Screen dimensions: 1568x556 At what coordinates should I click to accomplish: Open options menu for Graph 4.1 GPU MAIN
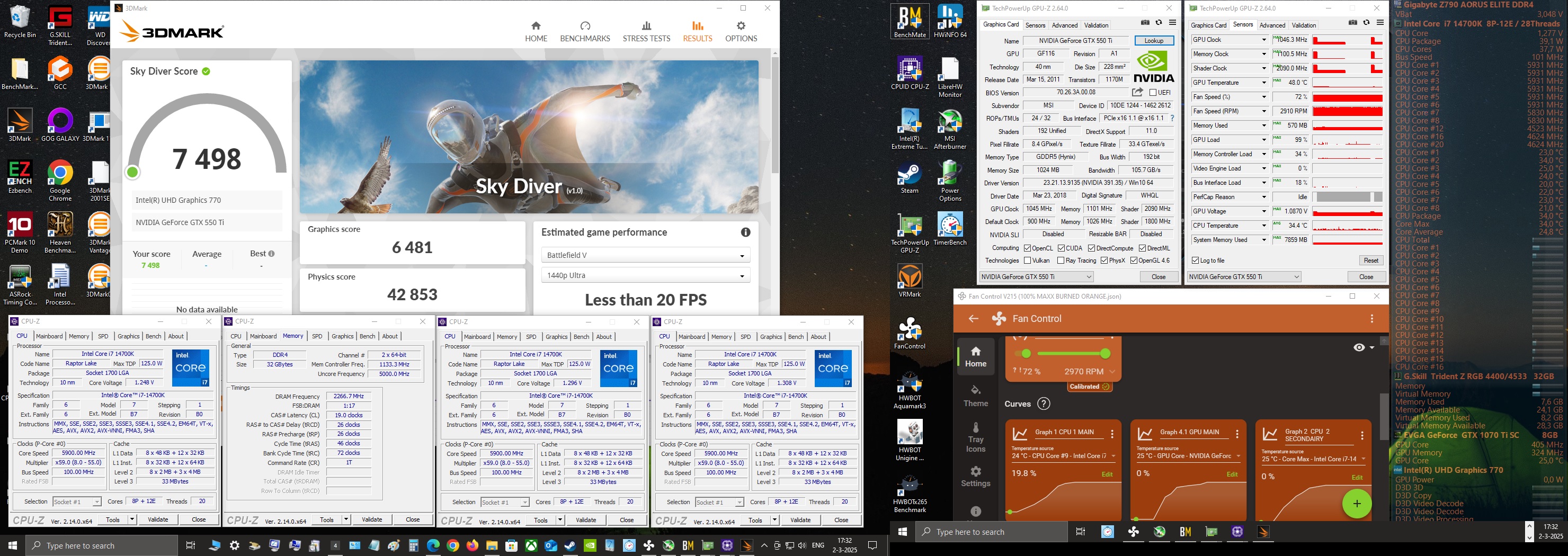[1237, 434]
